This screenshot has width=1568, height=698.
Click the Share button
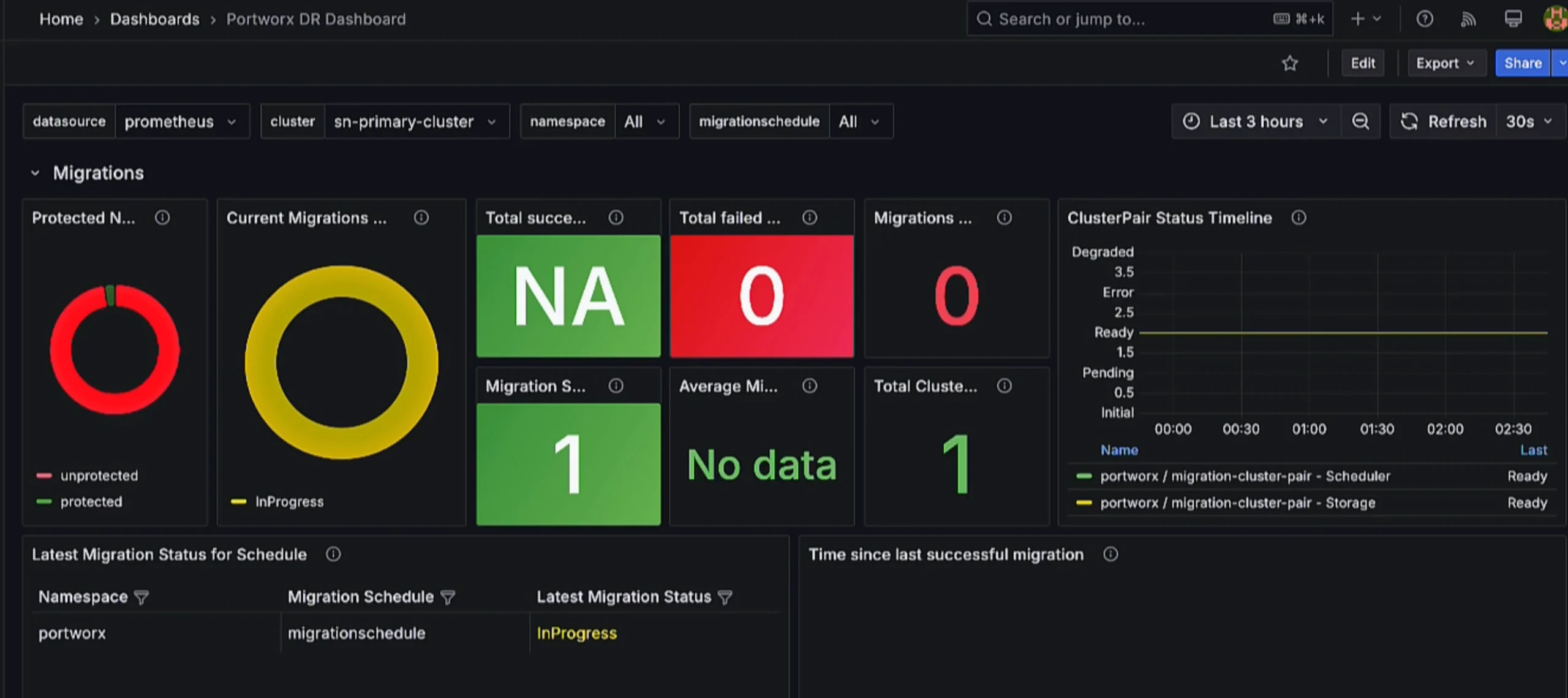pos(1523,63)
